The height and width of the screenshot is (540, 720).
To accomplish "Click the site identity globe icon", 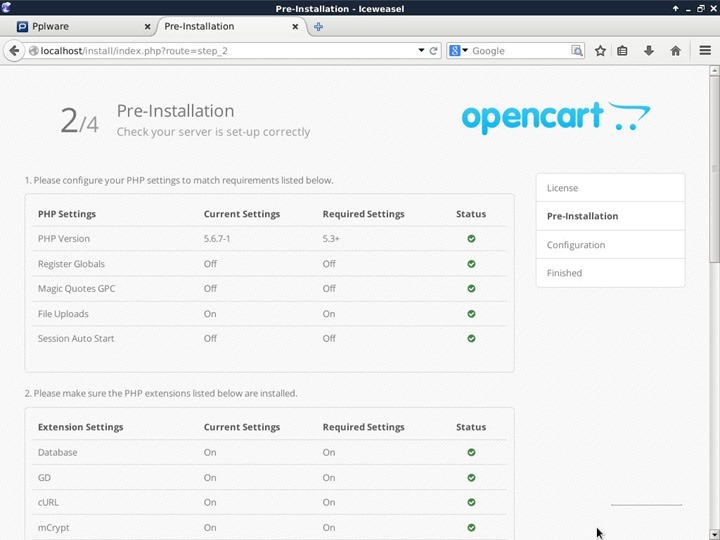I will [34, 51].
